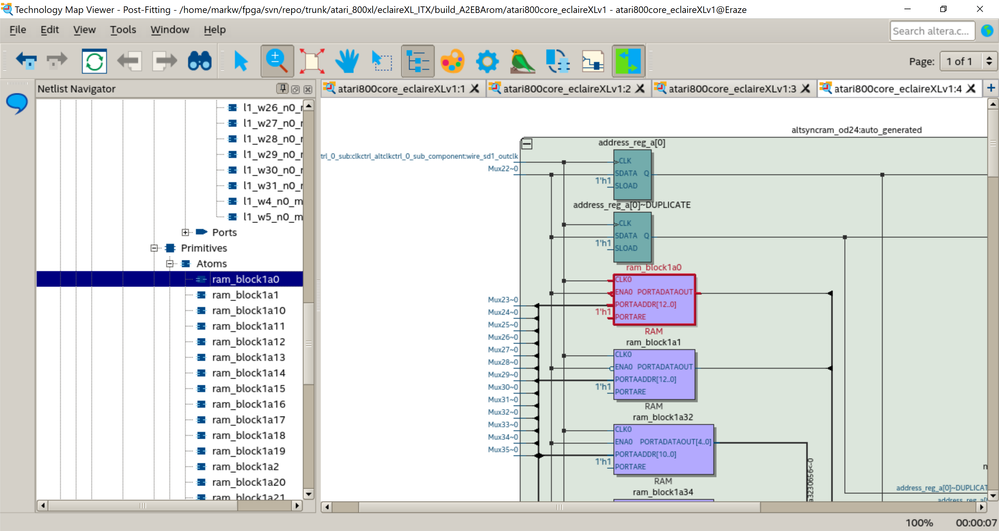Close the atari800core_eclaireXLv1:1 tab
This screenshot has height=531, width=999.
475,89
